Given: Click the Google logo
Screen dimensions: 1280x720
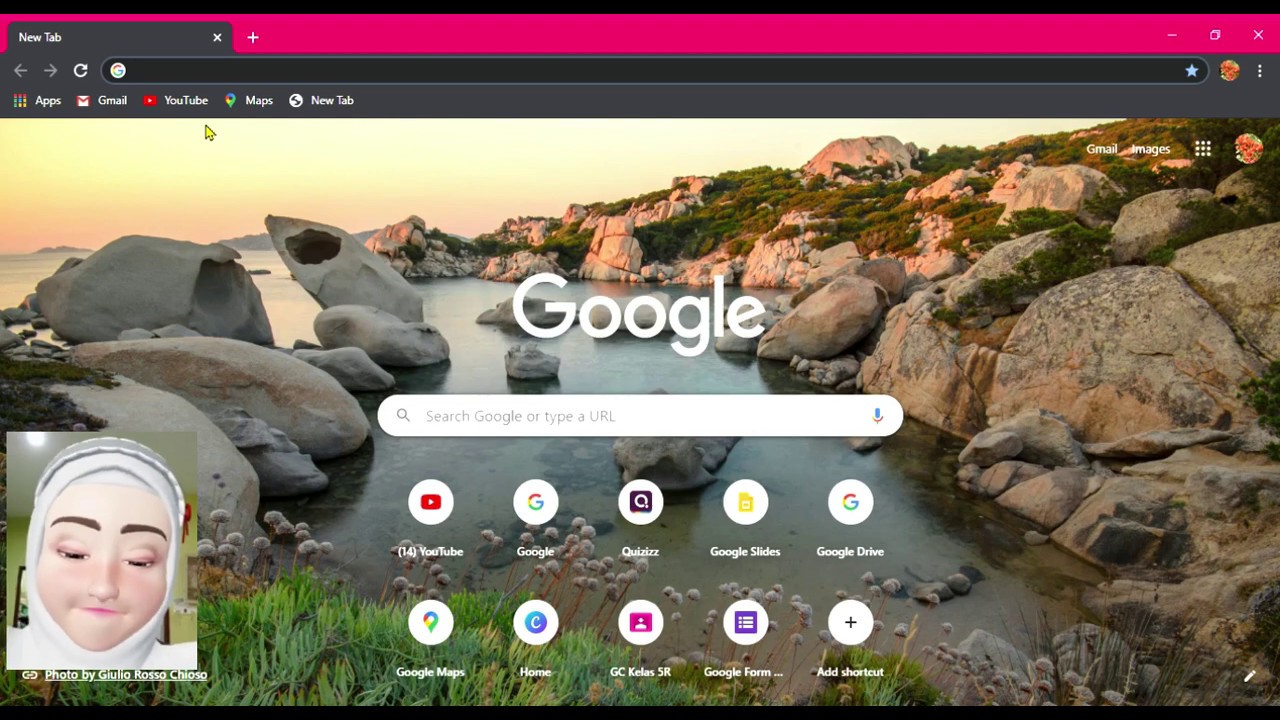Looking at the screenshot, I should pos(640,314).
